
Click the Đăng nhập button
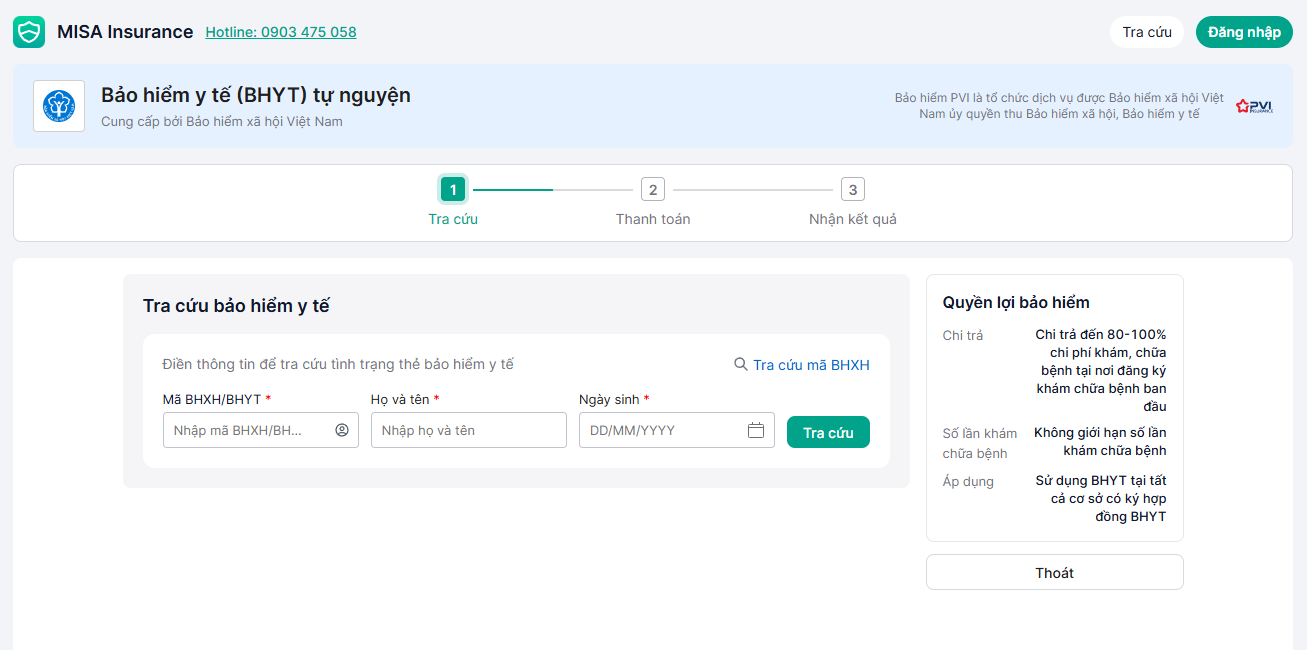[1244, 32]
